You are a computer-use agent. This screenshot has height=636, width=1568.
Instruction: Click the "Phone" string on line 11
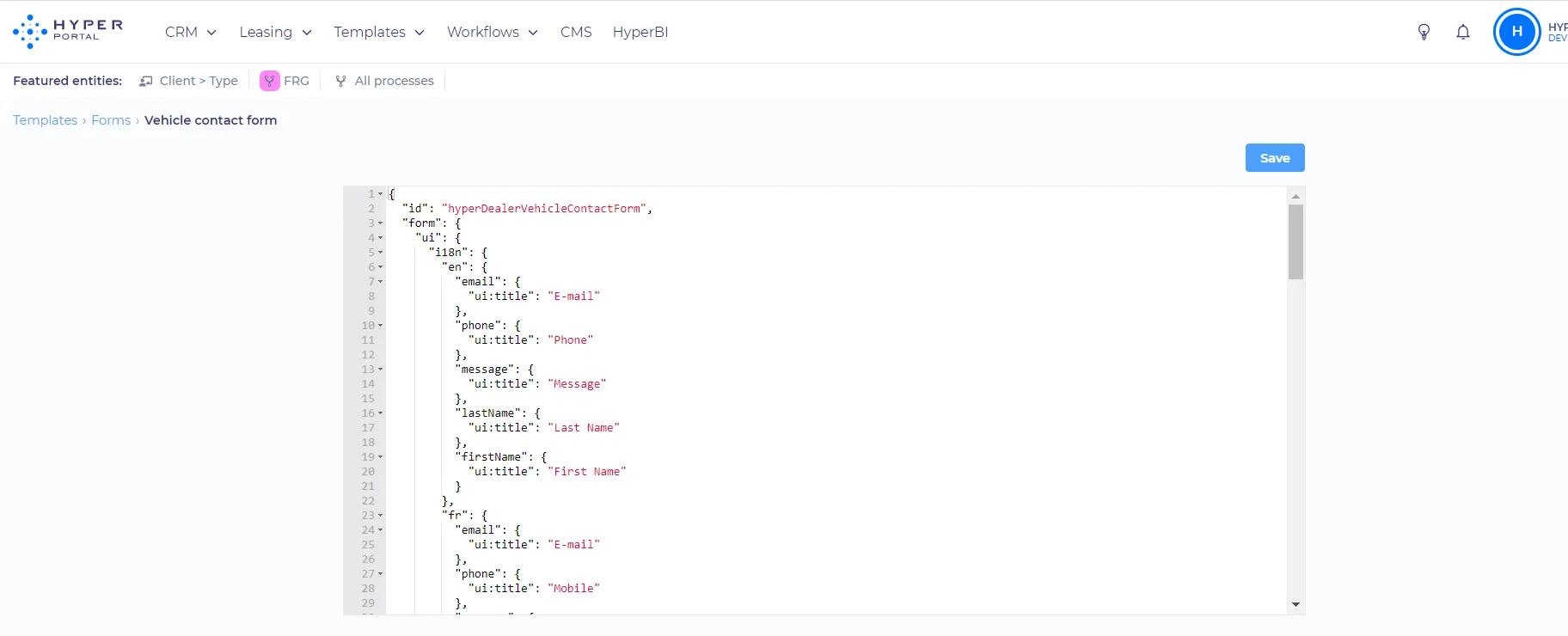[571, 340]
